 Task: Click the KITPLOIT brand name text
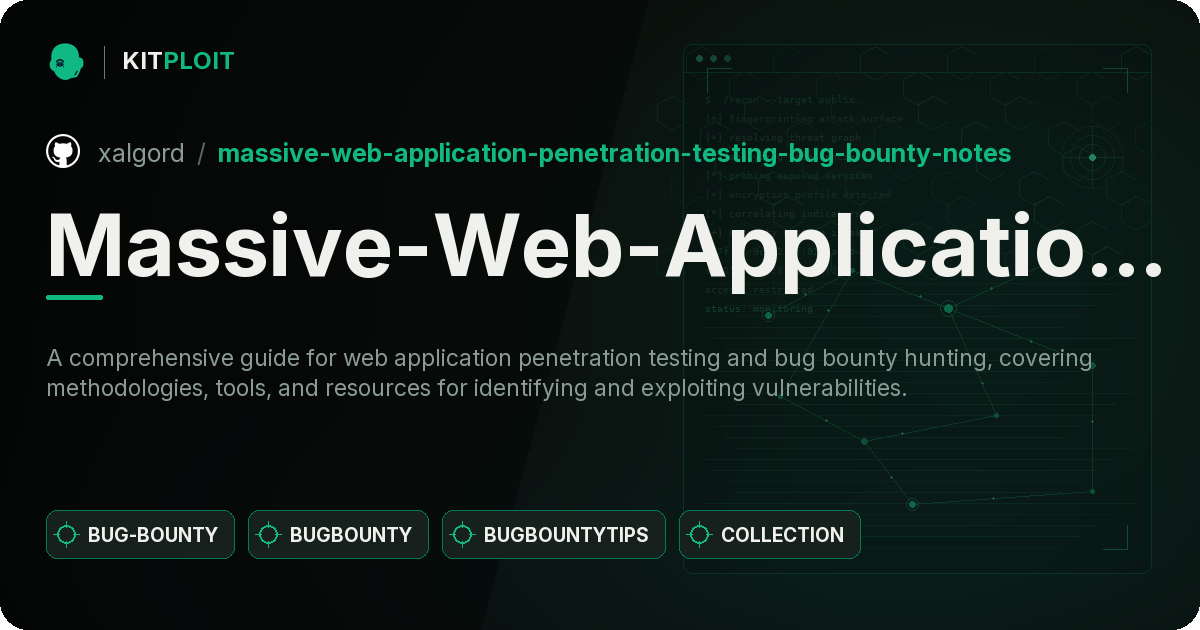[x=178, y=61]
